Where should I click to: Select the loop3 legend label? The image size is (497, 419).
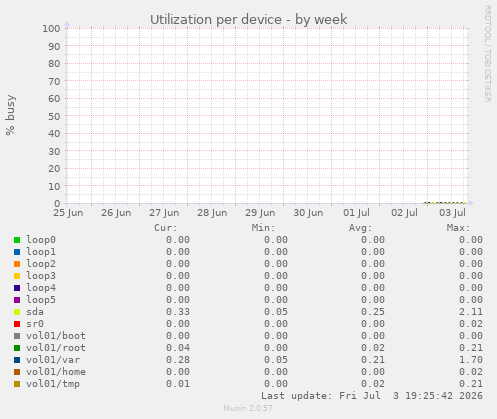[x=41, y=276]
